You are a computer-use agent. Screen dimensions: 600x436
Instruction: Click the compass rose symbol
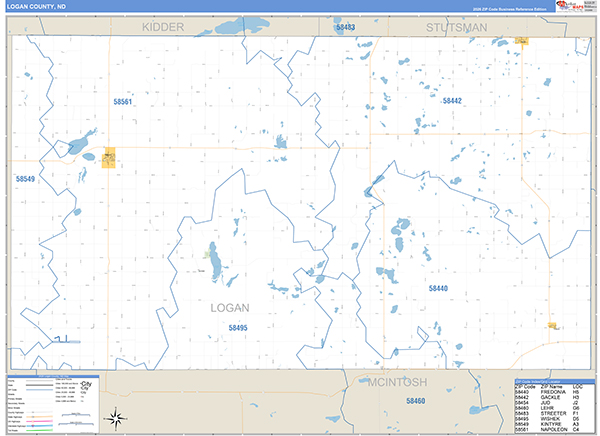coord(116,418)
